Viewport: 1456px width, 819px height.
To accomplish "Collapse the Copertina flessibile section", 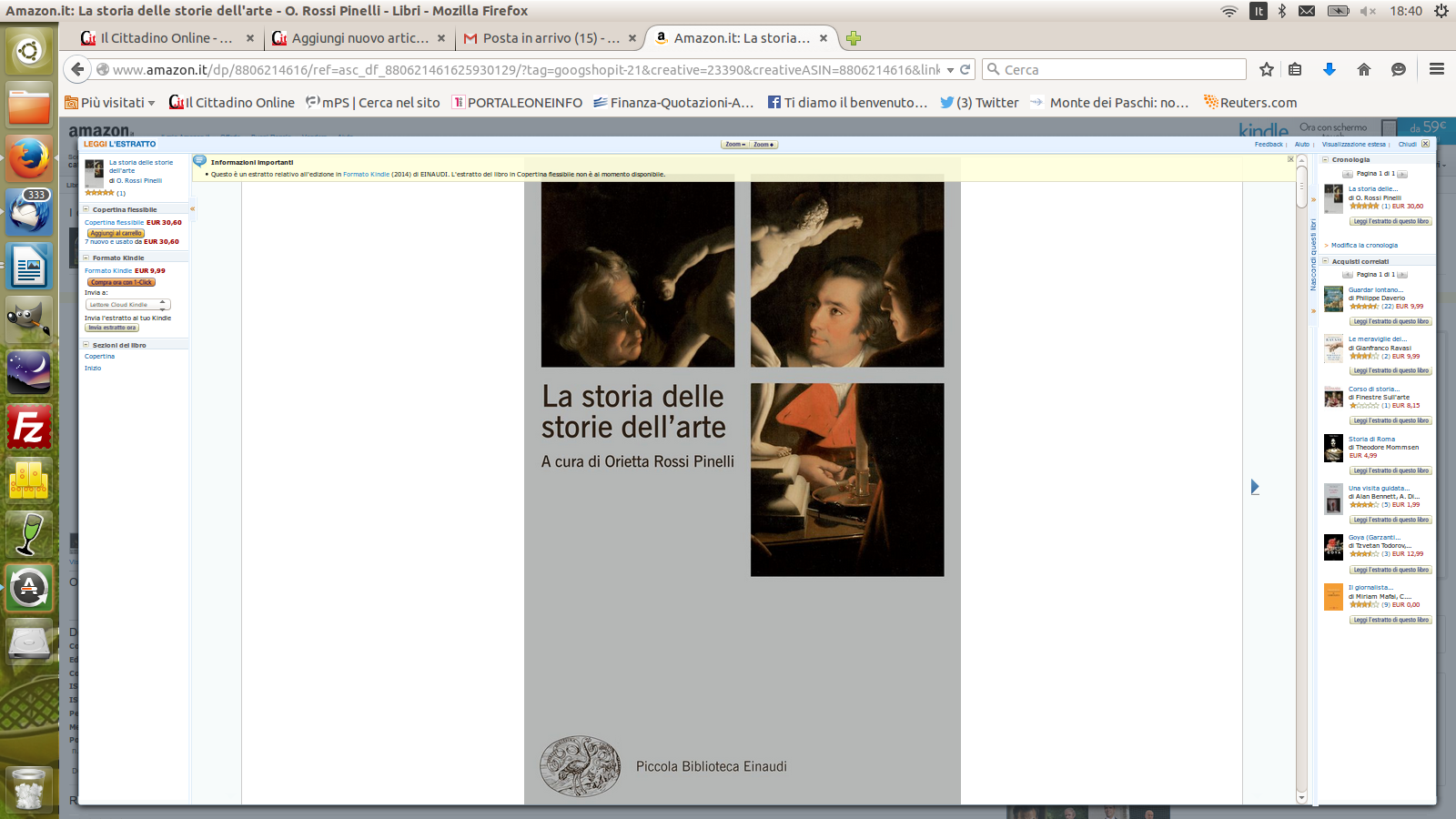I will [x=86, y=209].
